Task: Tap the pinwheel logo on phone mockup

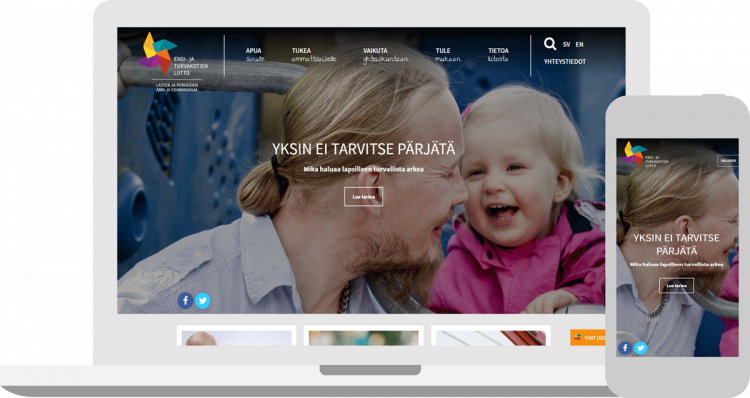Action: pyautogui.click(x=634, y=154)
